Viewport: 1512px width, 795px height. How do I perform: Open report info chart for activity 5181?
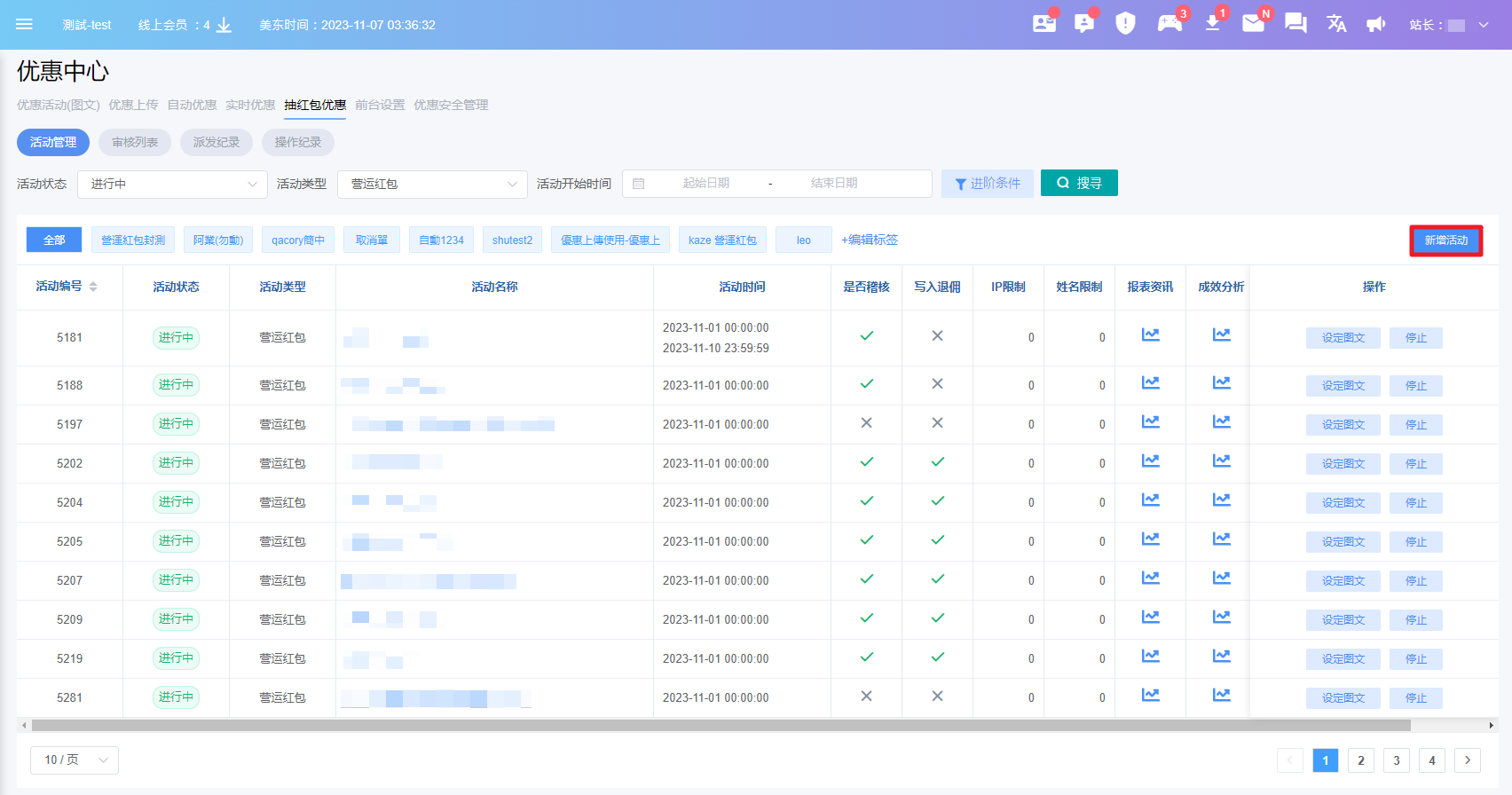coord(1150,335)
